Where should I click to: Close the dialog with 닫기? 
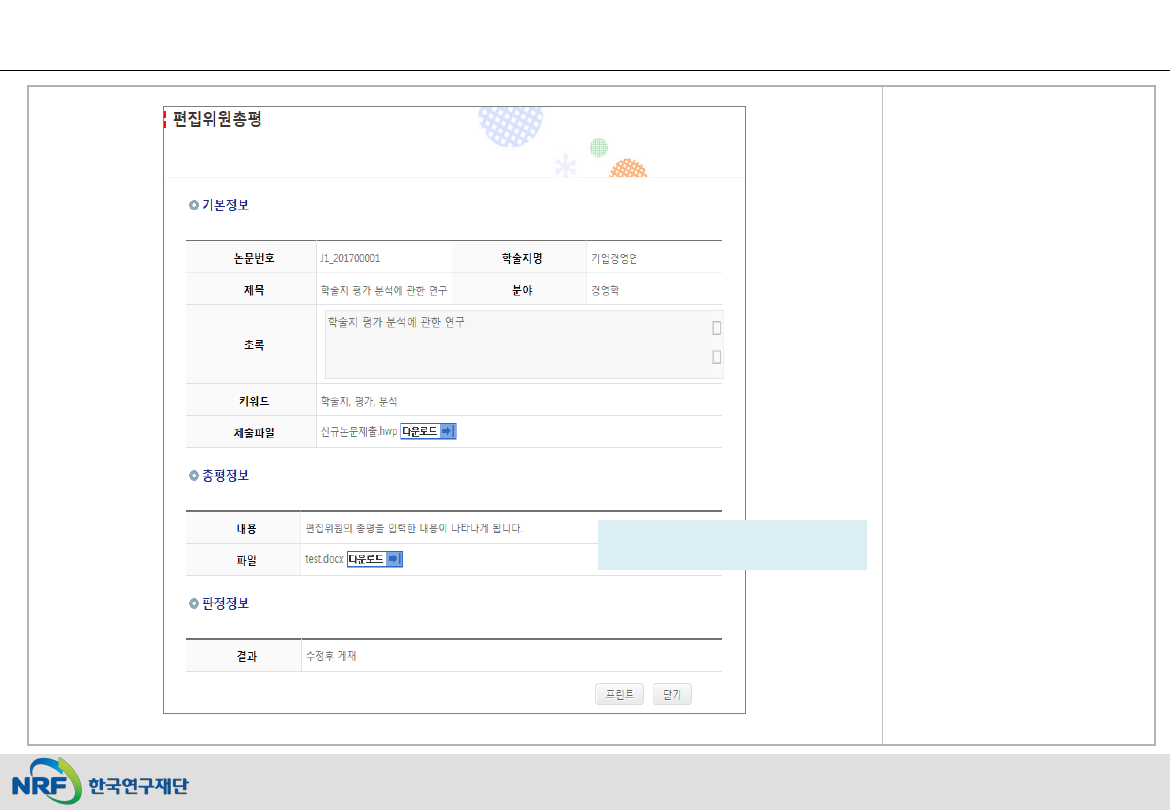tap(672, 695)
